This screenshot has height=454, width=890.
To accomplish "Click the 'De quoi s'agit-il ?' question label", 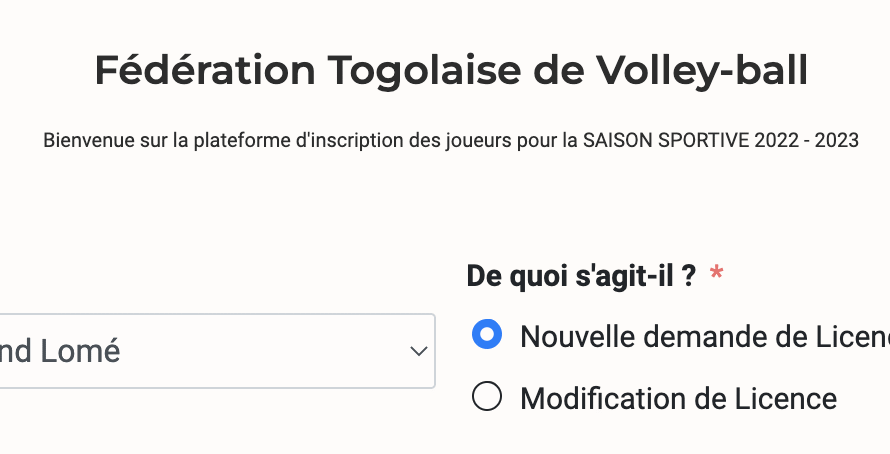I will pos(581,275).
